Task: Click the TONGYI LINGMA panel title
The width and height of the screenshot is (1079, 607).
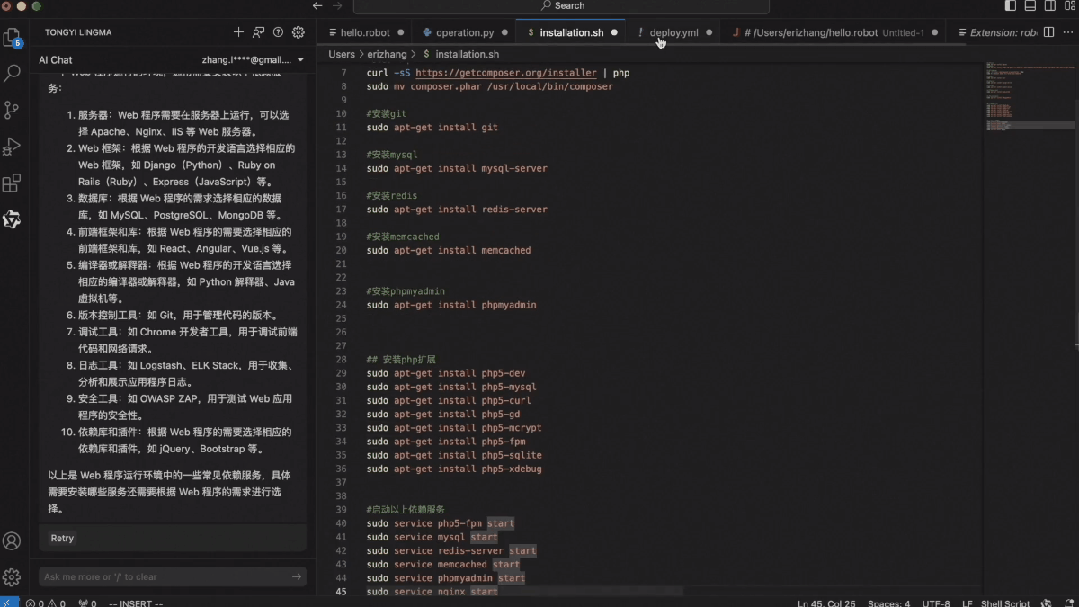Action: click(x=78, y=32)
